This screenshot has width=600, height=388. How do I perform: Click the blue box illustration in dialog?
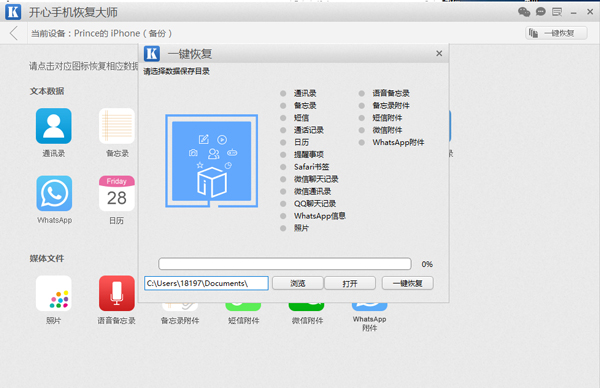click(x=212, y=161)
